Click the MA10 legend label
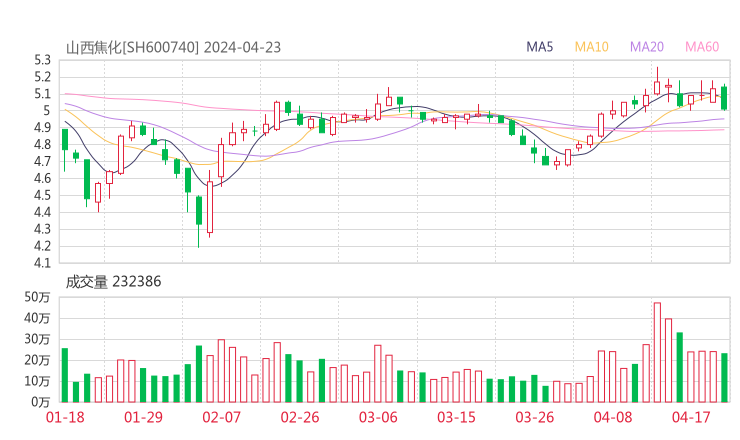Image resolution: width=740 pixels, height=440 pixels. pos(591,47)
